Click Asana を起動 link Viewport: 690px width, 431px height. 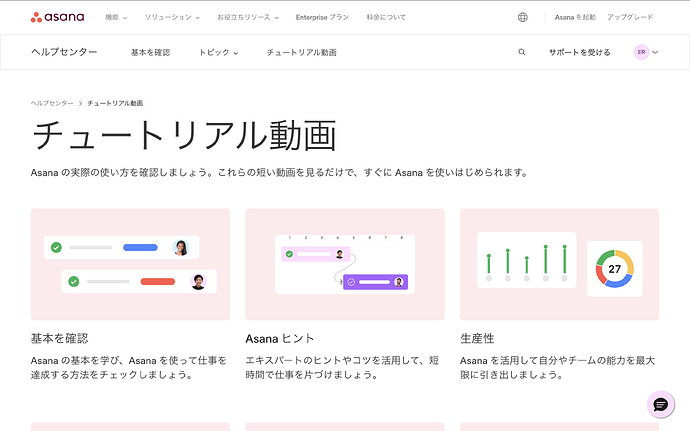tap(575, 17)
